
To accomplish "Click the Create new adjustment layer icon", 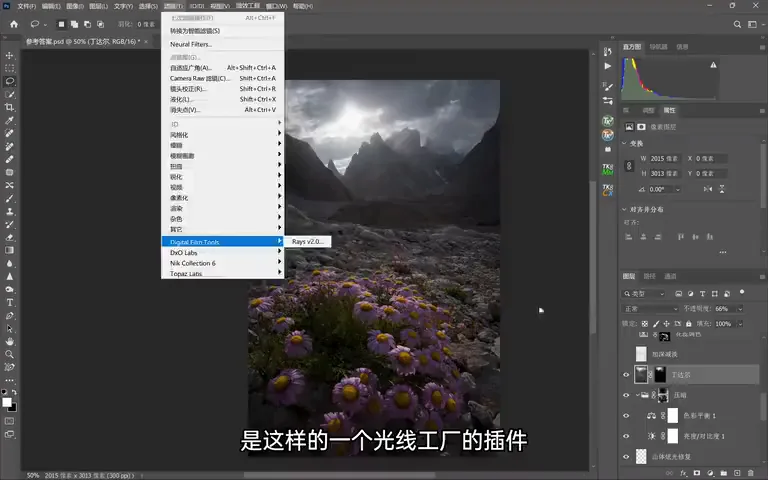I will pyautogui.click(x=710, y=473).
